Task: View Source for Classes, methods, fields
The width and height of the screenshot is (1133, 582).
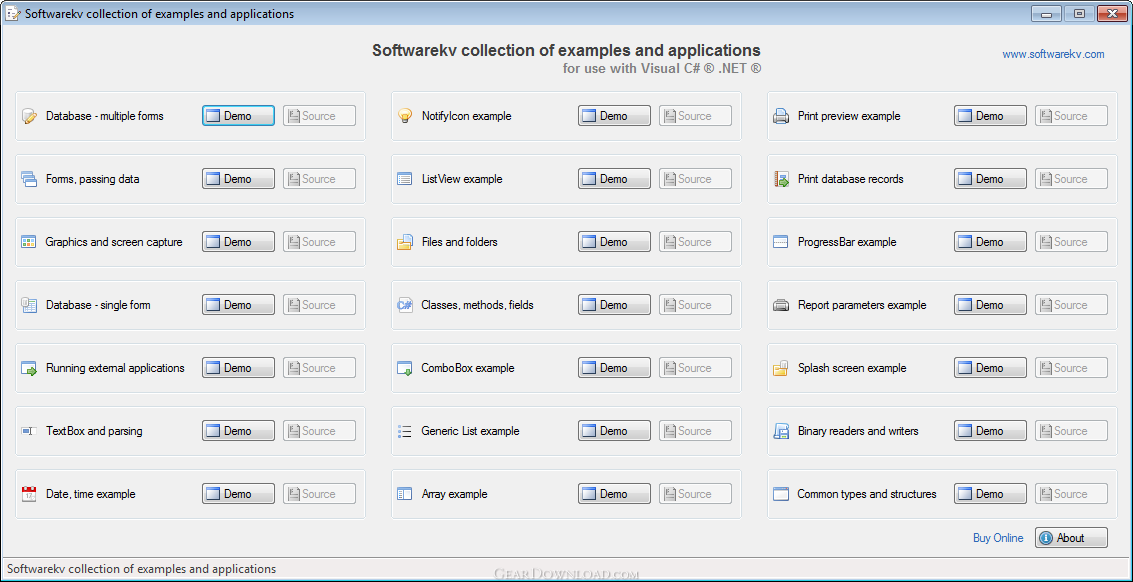Action: point(695,304)
